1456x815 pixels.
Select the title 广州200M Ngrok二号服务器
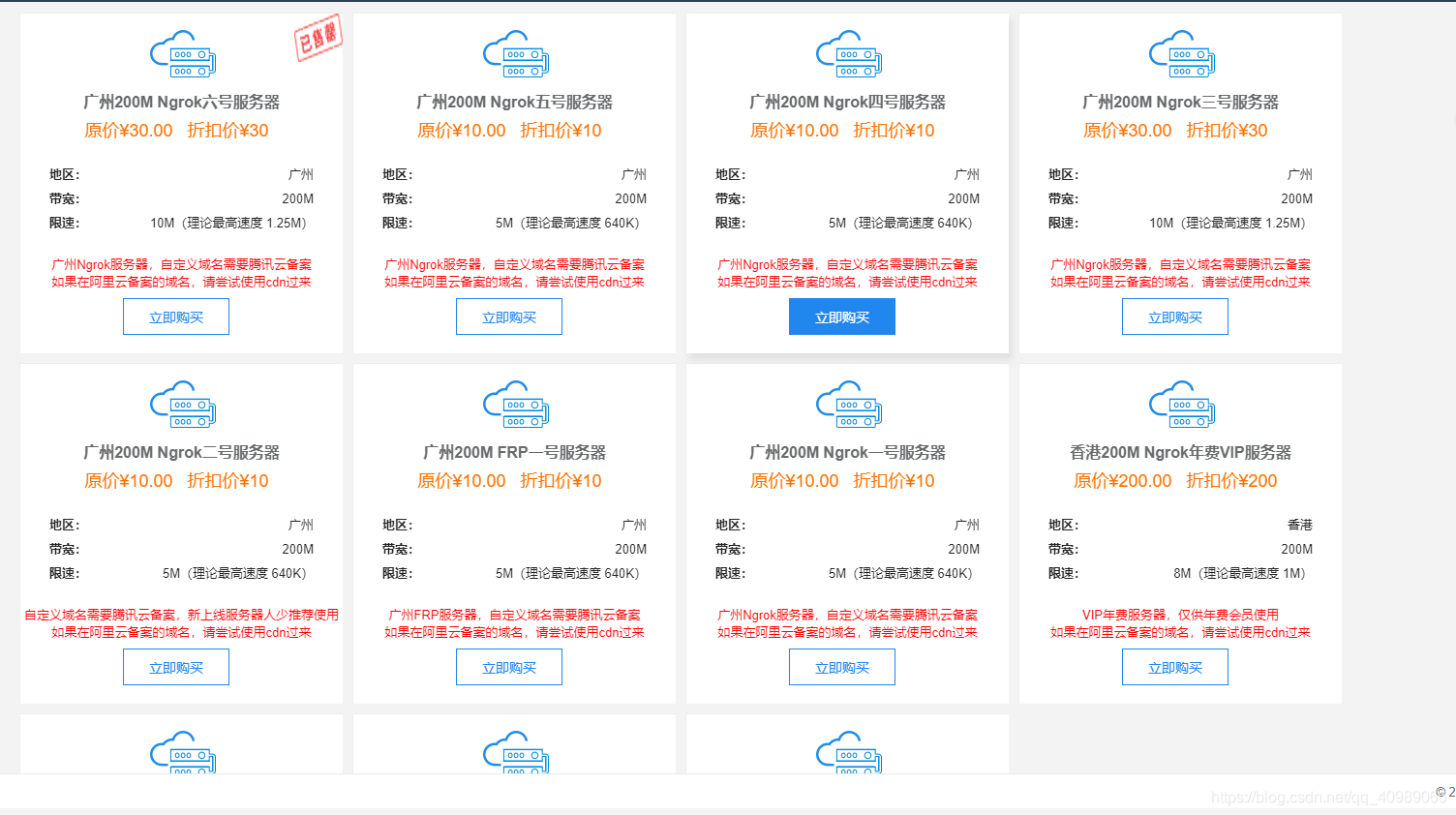click(x=182, y=452)
